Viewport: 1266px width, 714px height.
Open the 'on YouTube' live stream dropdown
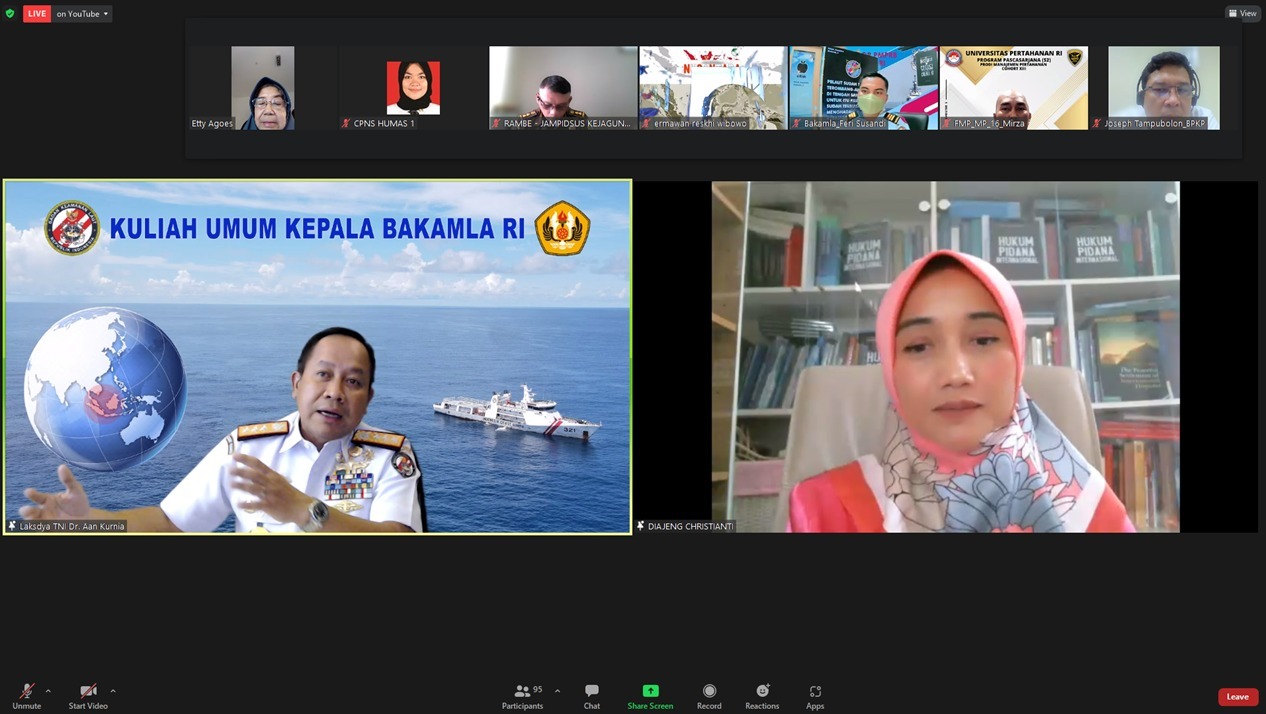(x=82, y=14)
